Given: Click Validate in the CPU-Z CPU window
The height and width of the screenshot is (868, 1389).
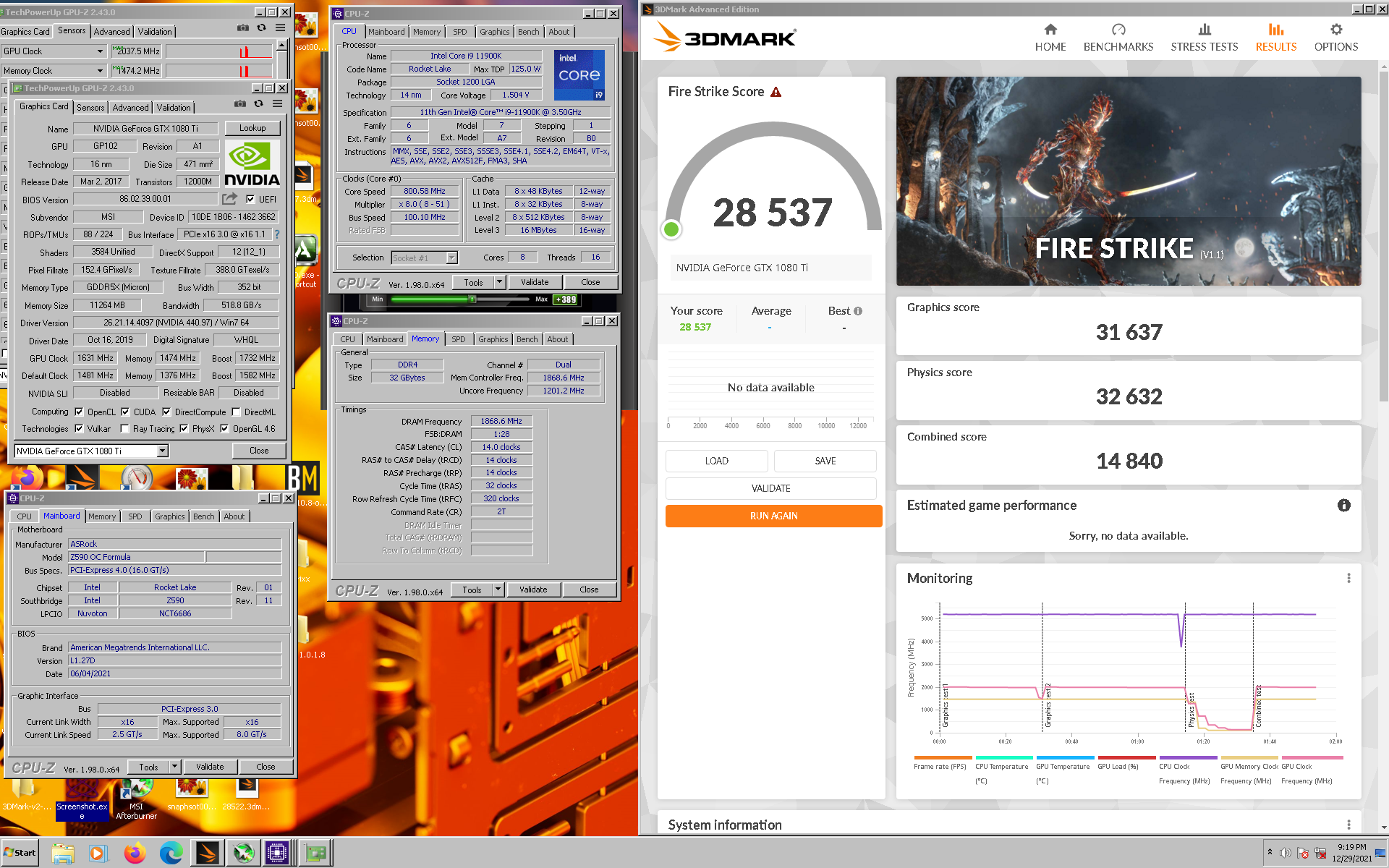Looking at the screenshot, I should (535, 282).
